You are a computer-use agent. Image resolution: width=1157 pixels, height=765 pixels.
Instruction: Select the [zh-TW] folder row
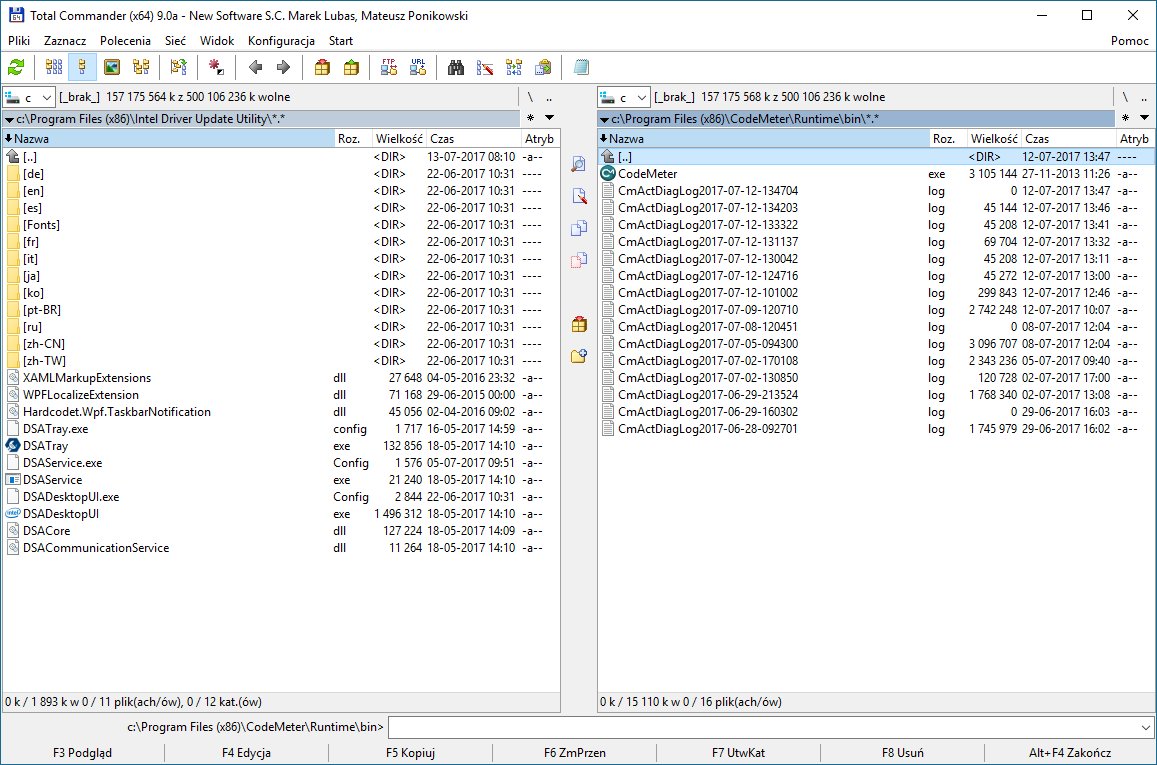tap(280, 361)
